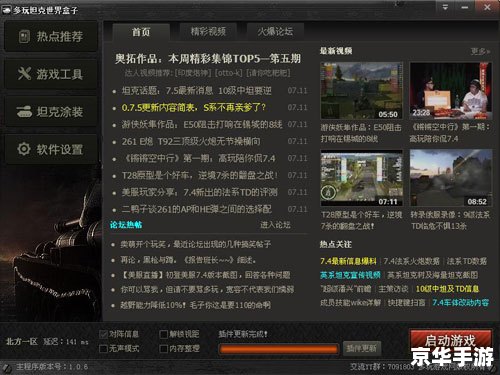The image size is (500, 375).
Task: Open yellow news item 0.7.5更新内容简表
Action: [x=194, y=108]
